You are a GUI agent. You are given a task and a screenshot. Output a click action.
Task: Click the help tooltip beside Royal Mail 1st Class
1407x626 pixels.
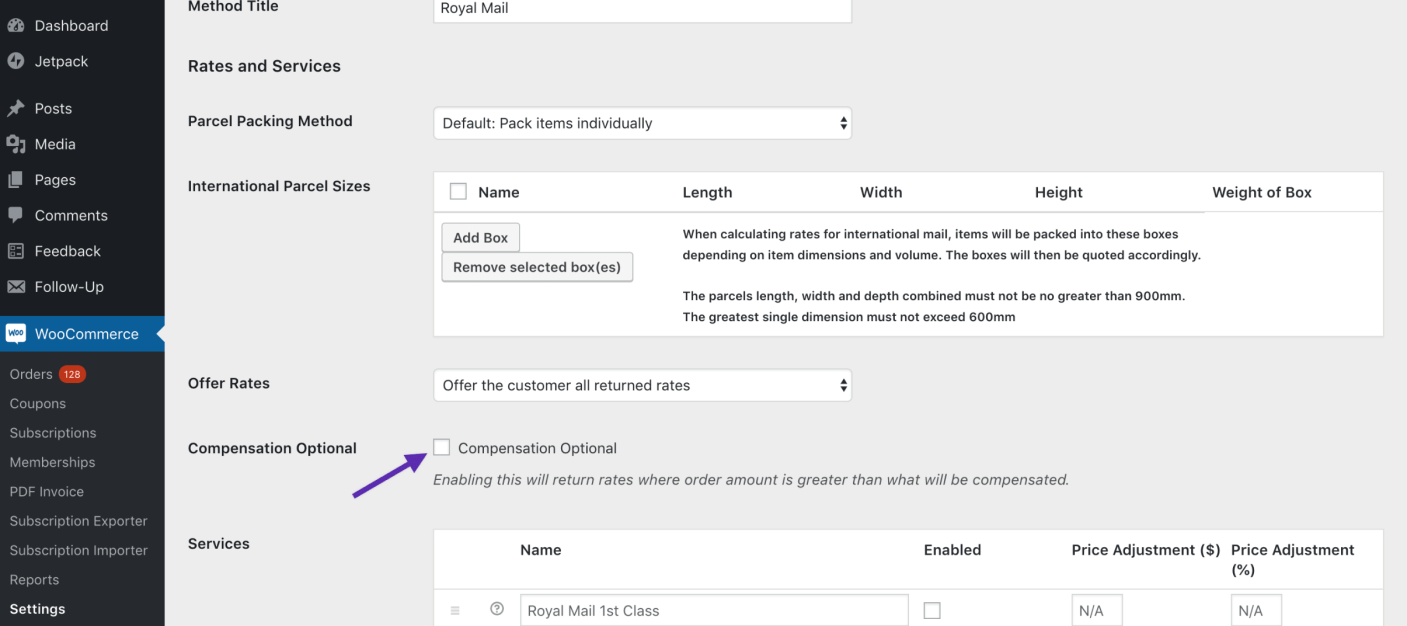click(x=497, y=608)
